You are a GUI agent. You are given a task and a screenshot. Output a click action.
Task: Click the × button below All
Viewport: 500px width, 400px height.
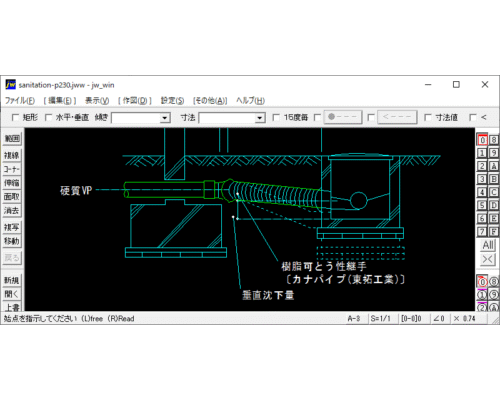click(488, 259)
